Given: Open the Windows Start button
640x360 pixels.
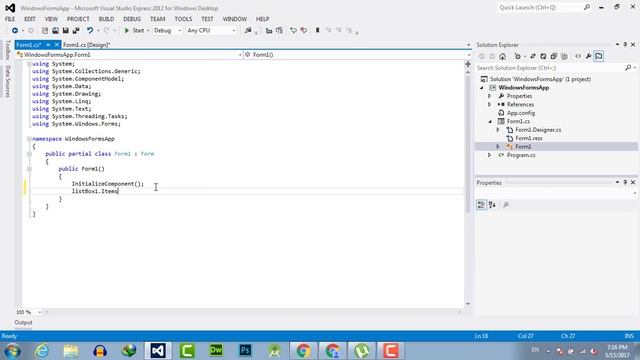Looking at the screenshot, I should (x=13, y=351).
